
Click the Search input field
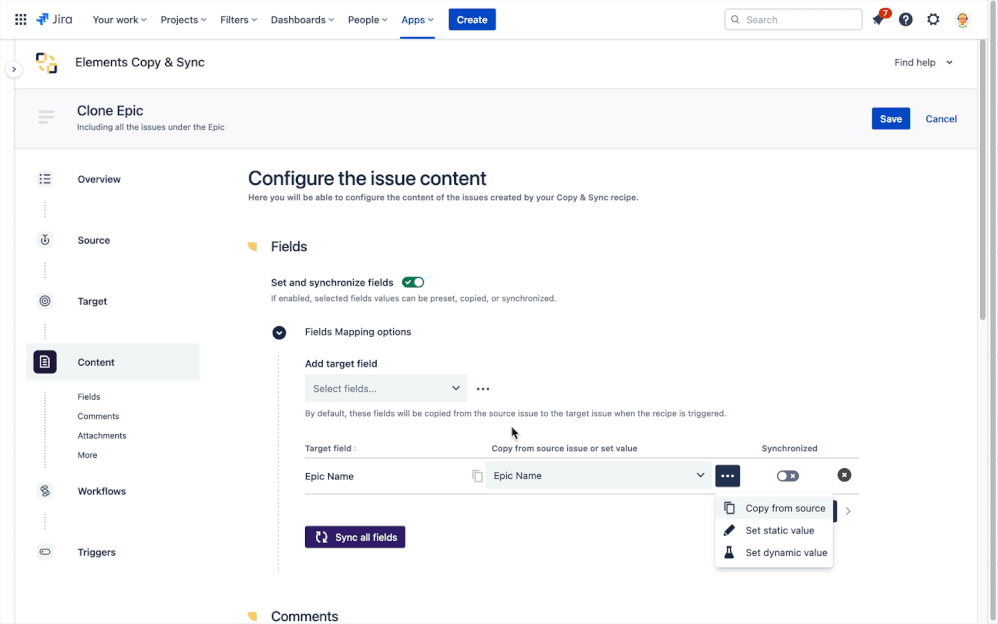pos(793,20)
